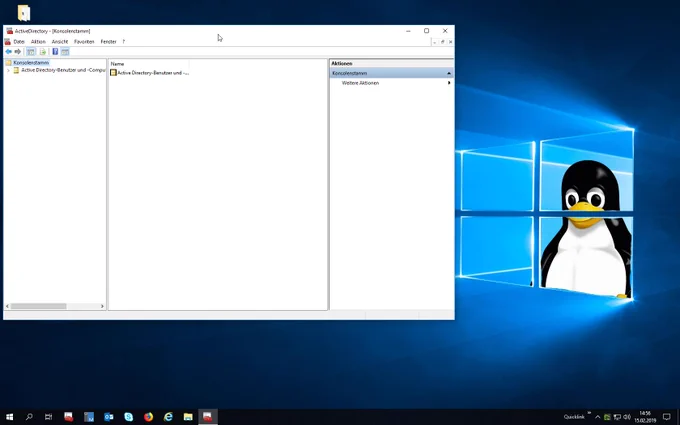
Task: Click the tree pane horizontal scrollbar thumb
Action: (38, 306)
